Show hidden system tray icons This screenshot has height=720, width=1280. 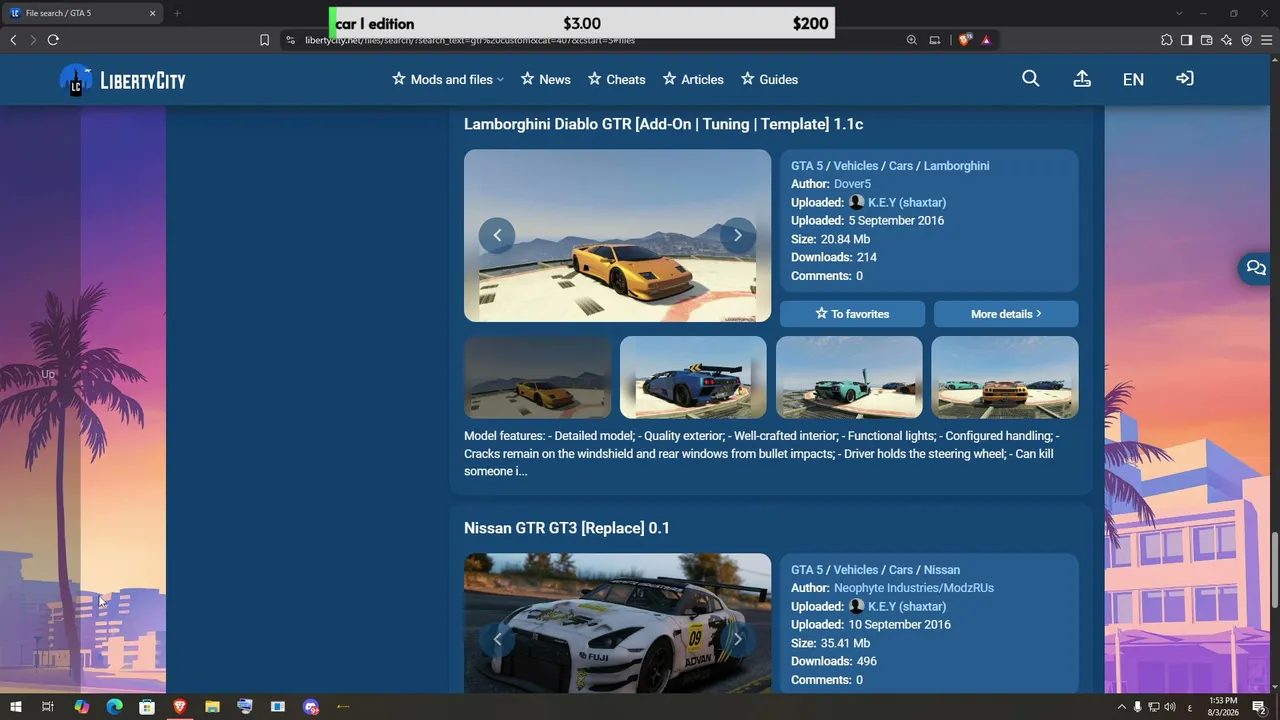(1121, 707)
